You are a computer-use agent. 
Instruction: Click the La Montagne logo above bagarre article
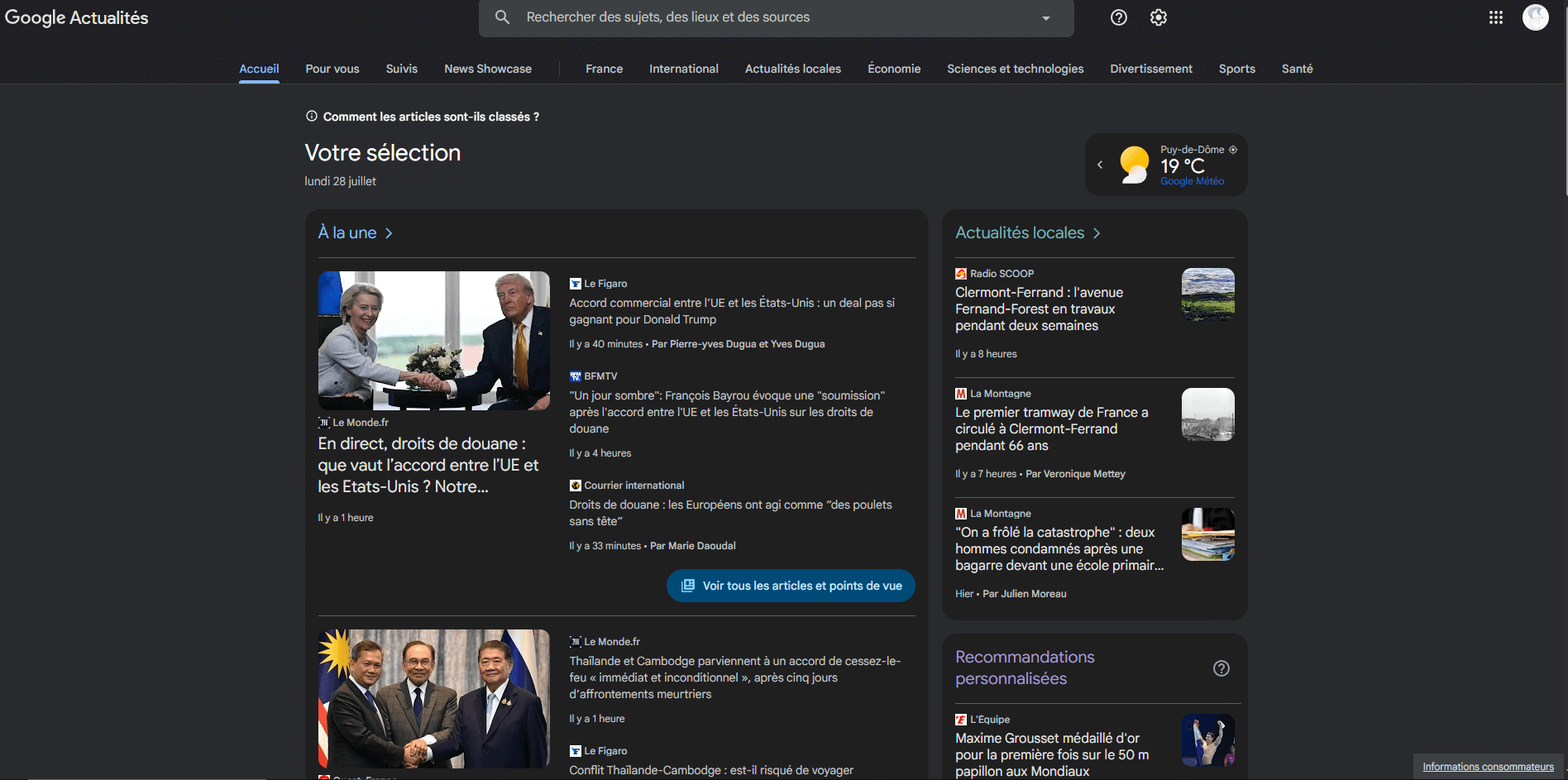tap(961, 514)
